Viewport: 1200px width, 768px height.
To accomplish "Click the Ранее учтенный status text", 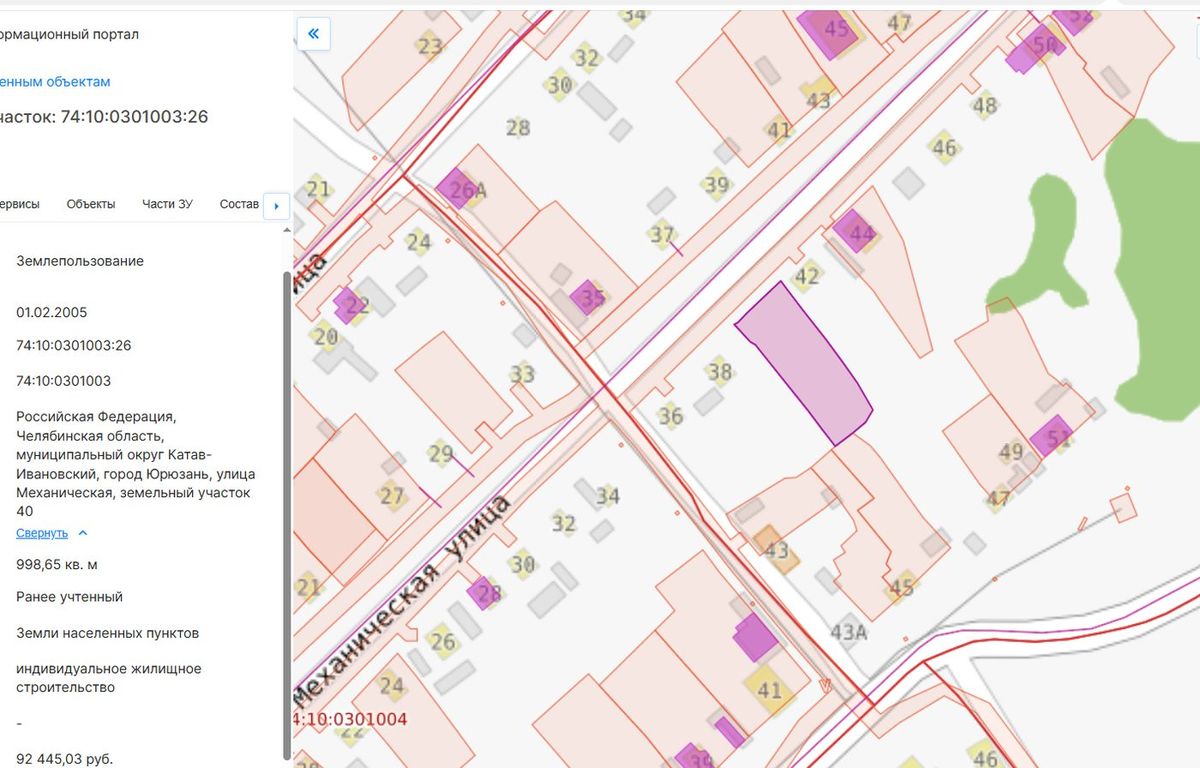I will 70,597.
